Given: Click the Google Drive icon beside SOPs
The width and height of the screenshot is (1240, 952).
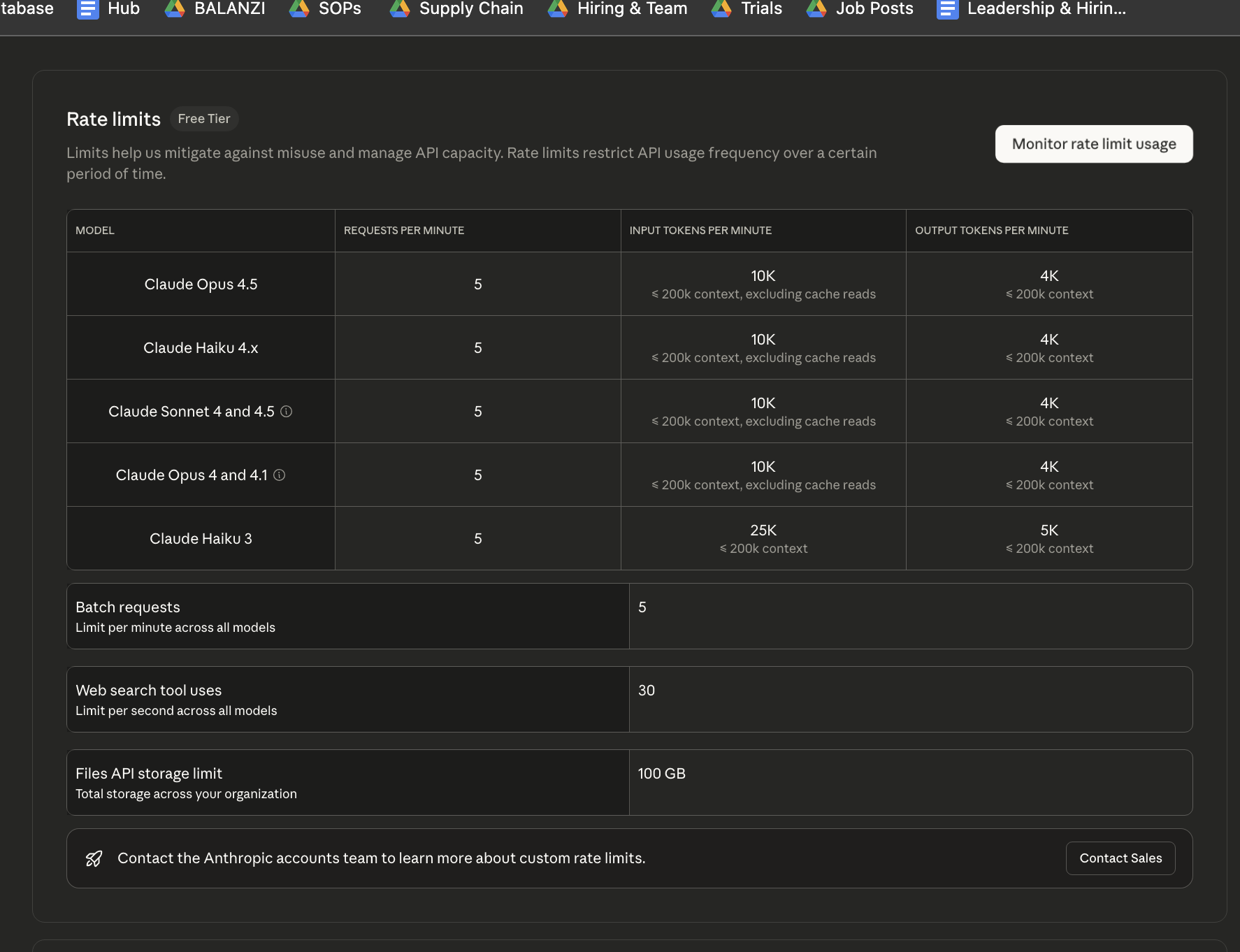Looking at the screenshot, I should (299, 9).
